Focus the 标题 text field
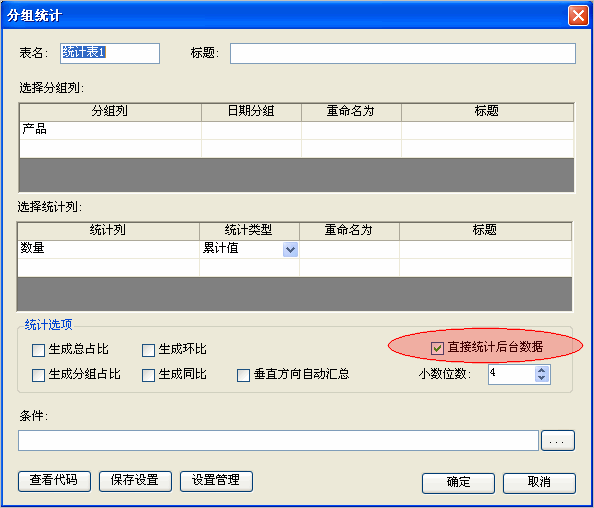 point(403,53)
